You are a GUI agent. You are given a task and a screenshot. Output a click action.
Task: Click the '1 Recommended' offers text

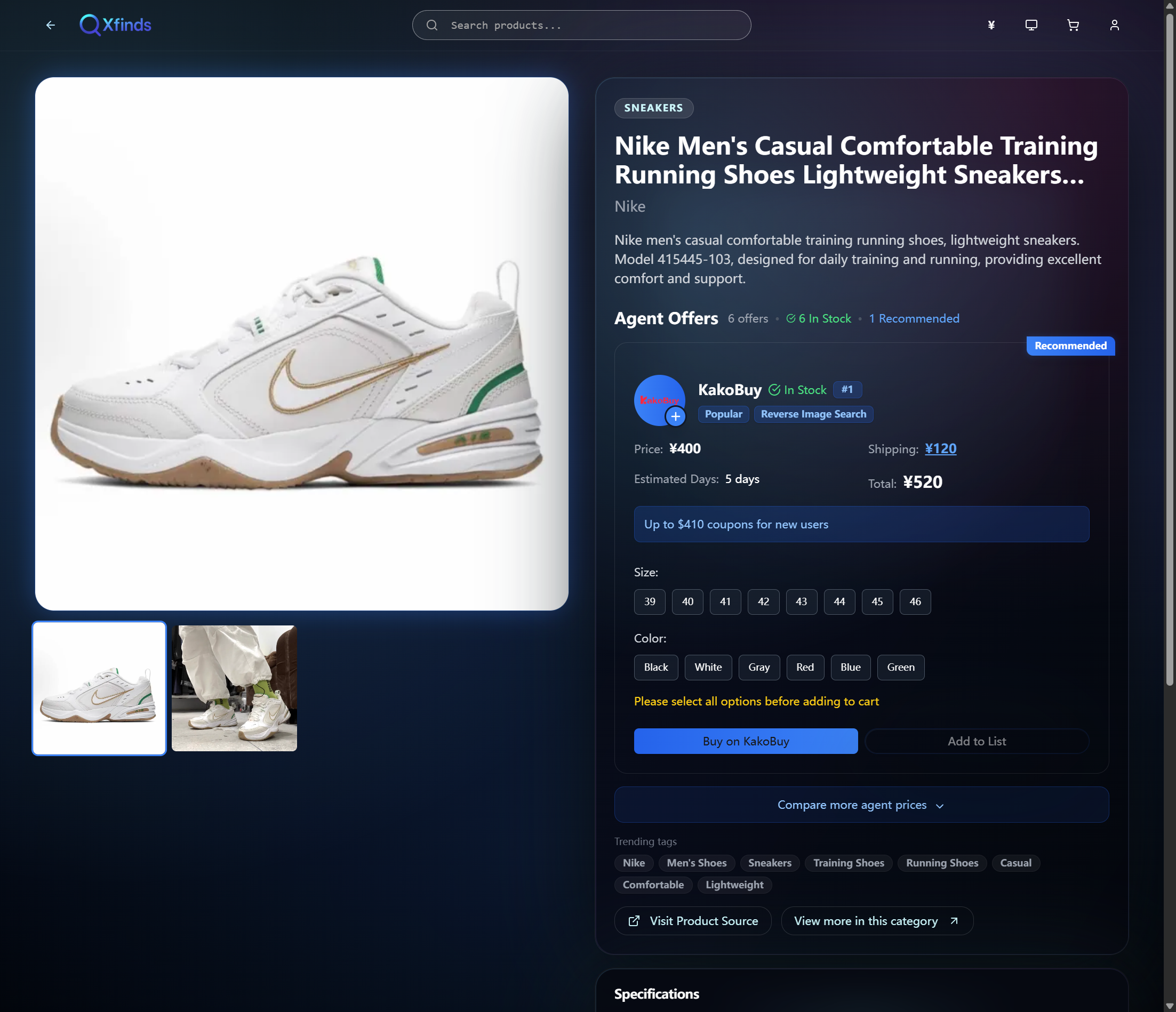click(914, 319)
